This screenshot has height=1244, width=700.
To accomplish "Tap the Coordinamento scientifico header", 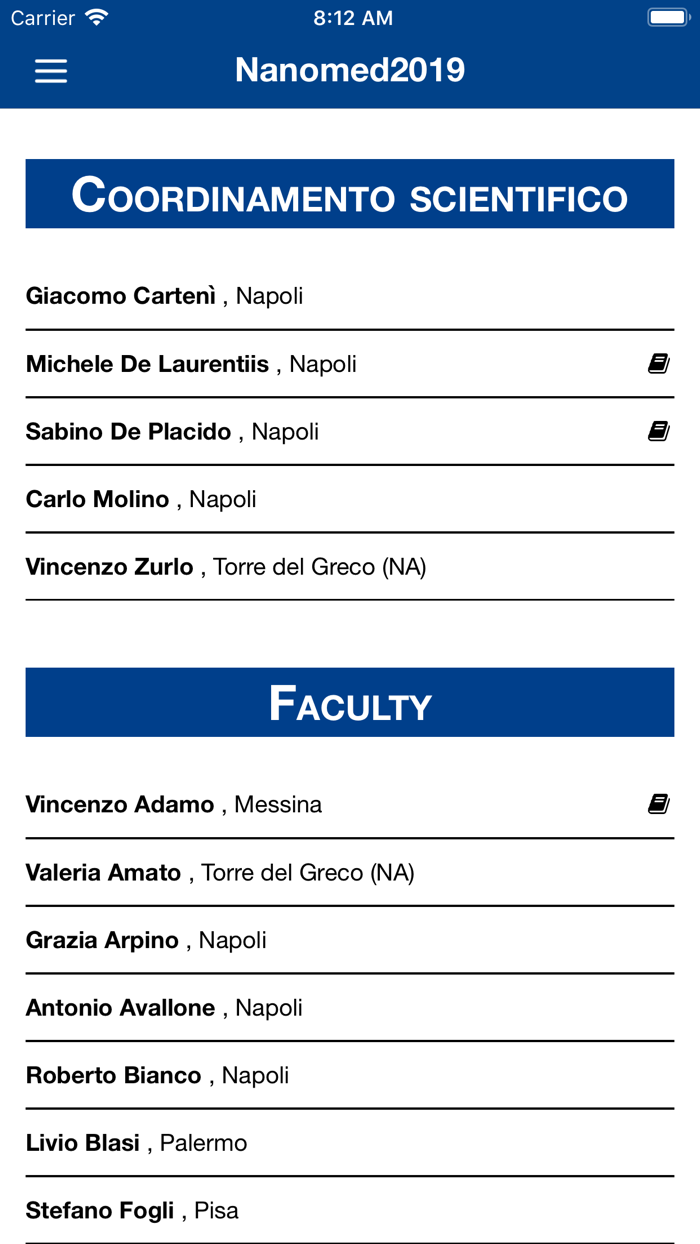I will (x=350, y=194).
